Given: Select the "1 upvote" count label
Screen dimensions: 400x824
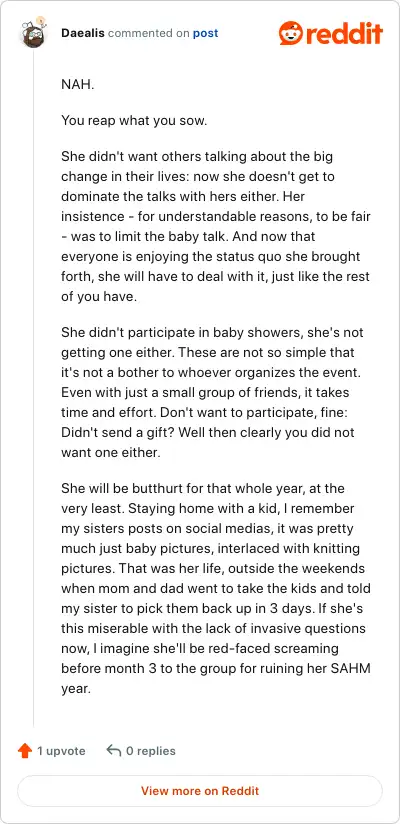Looking at the screenshot, I should (61, 751).
